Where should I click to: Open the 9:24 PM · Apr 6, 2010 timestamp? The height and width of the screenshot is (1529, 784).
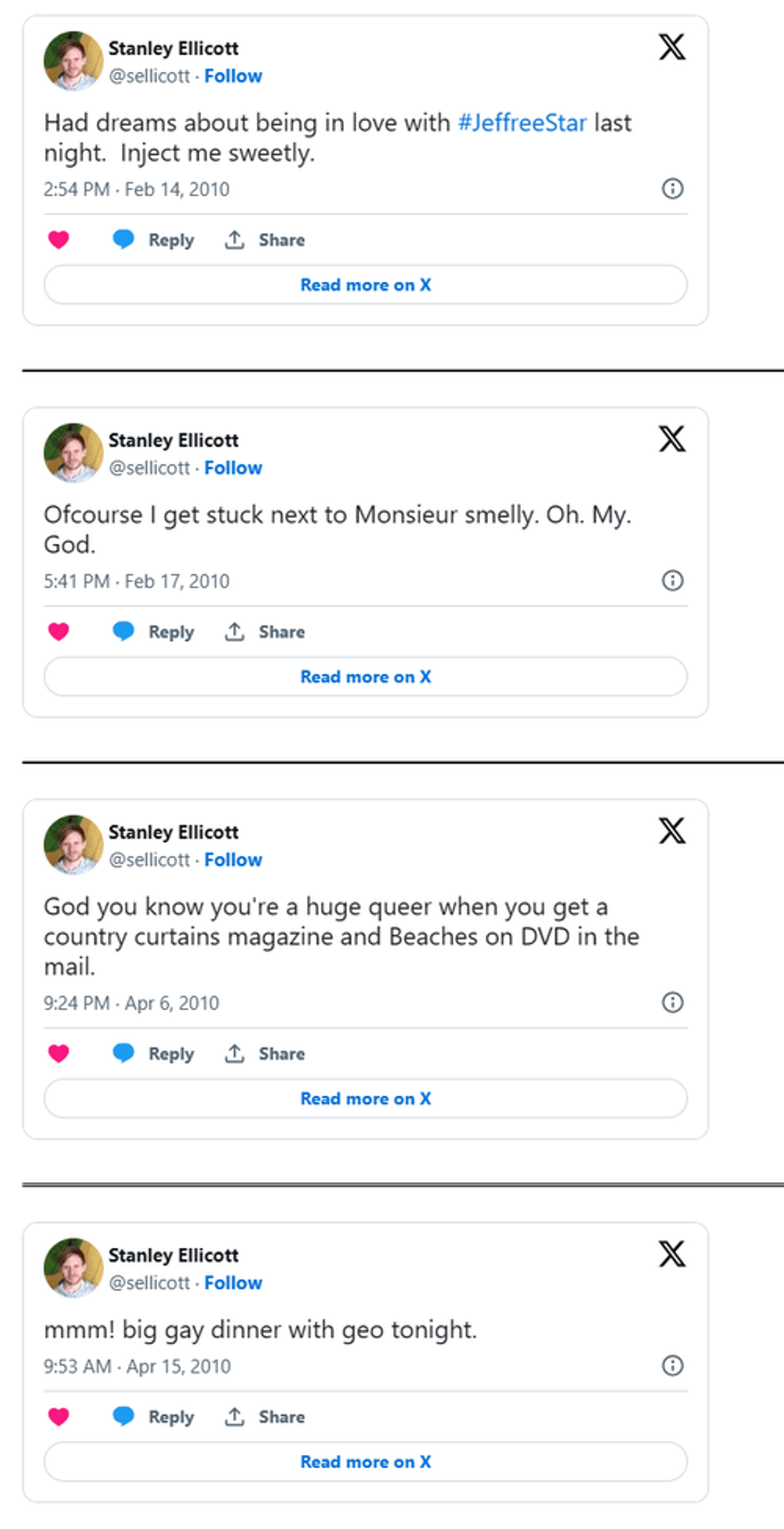click(x=131, y=1004)
